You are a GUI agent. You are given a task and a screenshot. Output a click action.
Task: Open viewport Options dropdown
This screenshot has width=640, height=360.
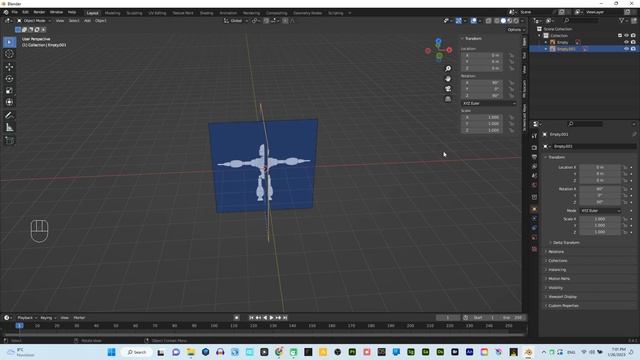pos(516,30)
